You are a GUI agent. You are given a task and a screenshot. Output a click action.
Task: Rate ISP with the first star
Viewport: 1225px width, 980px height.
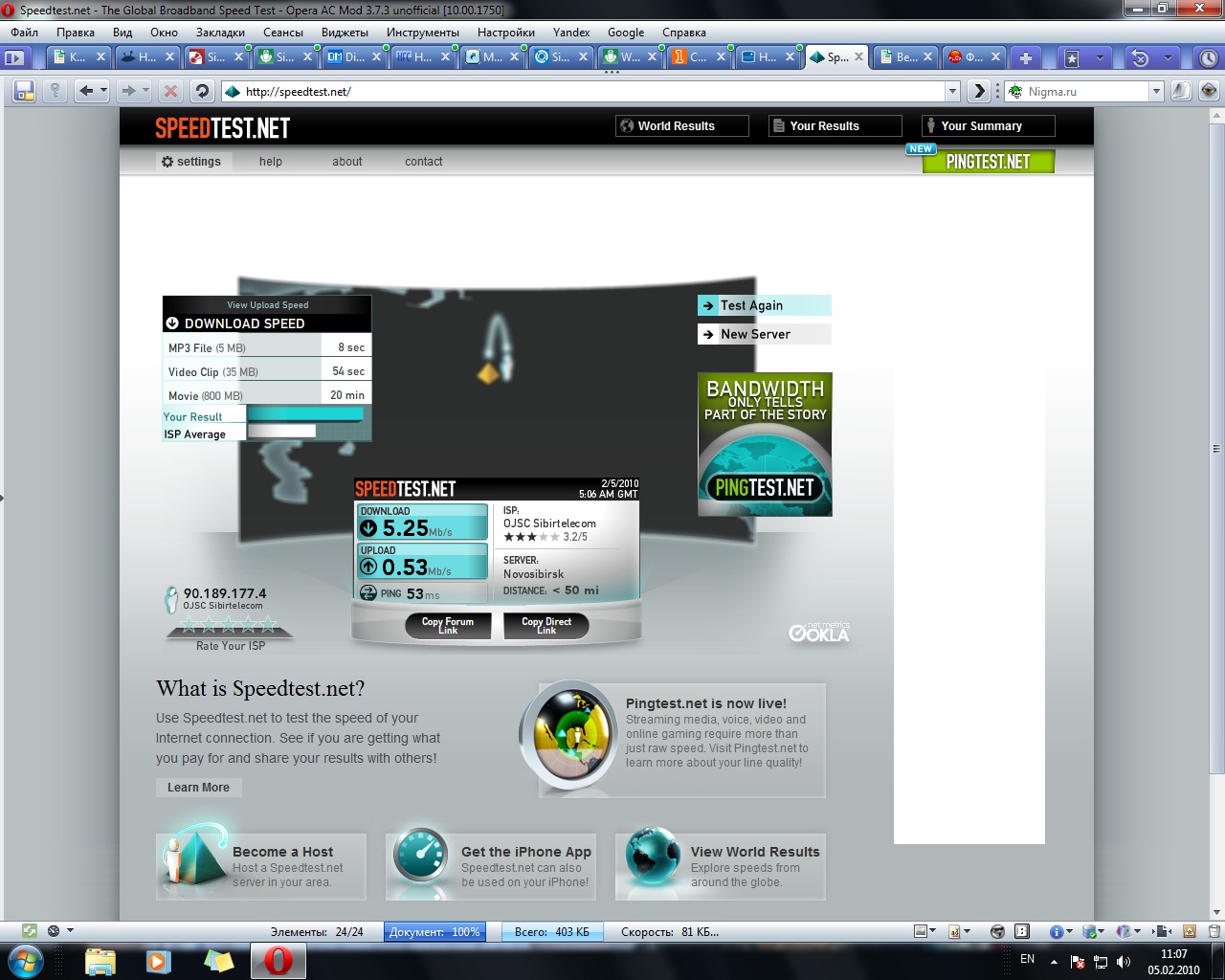[x=189, y=625]
